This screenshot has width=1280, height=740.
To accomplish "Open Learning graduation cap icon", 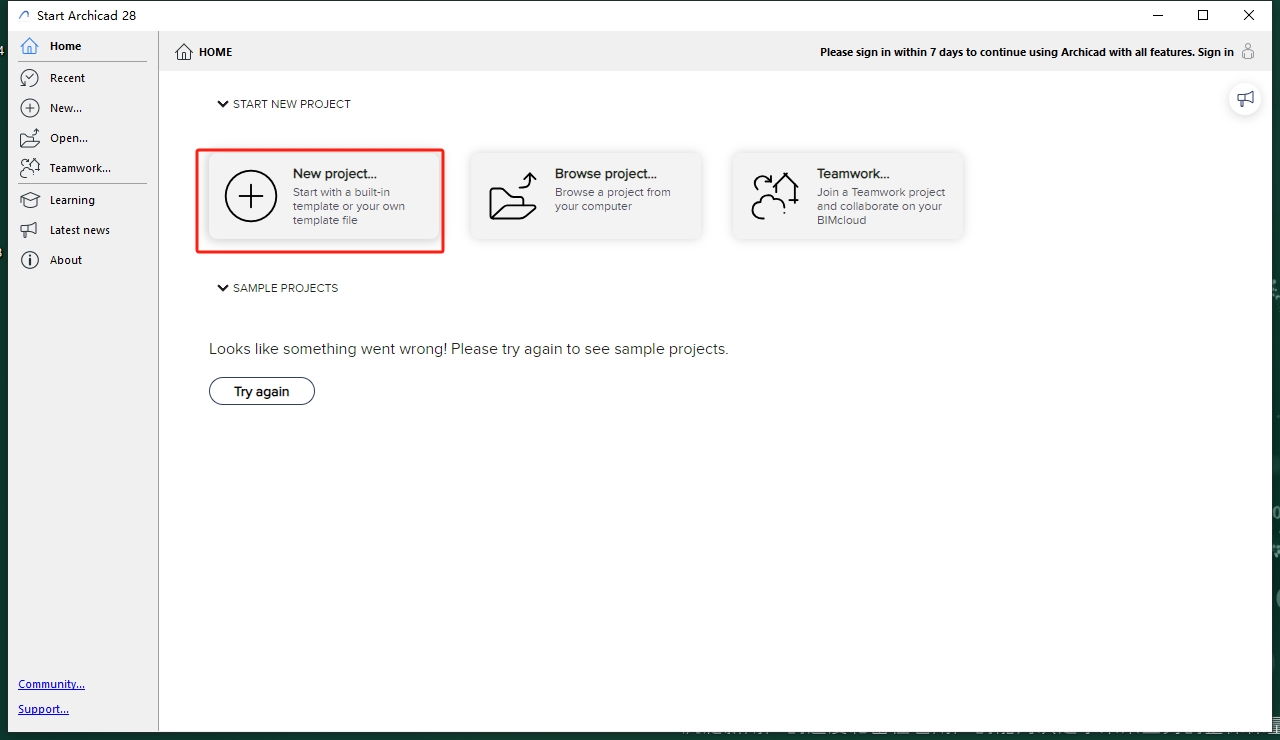I will [x=30, y=200].
